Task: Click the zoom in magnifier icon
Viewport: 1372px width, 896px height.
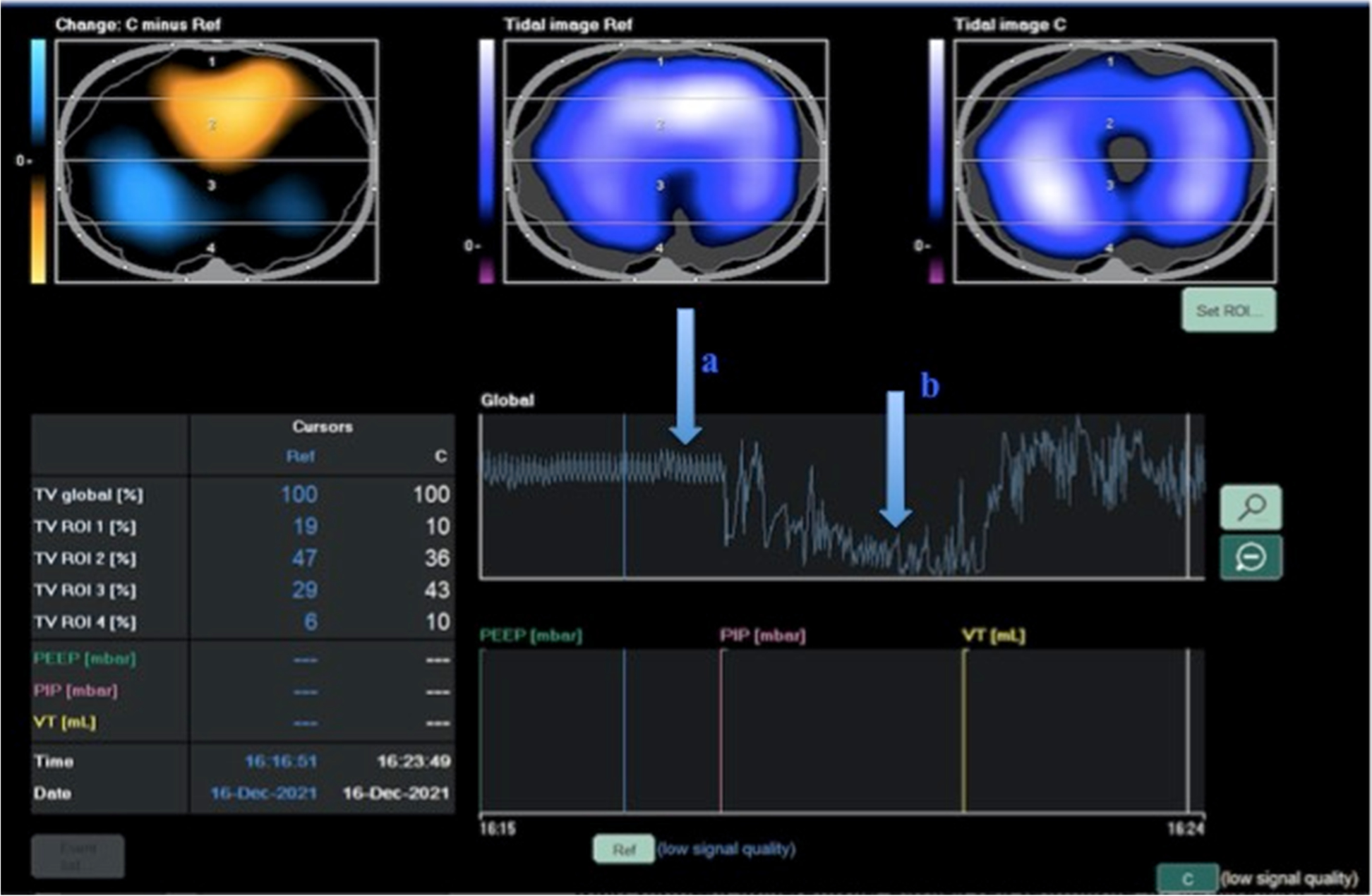Action: click(x=1251, y=507)
